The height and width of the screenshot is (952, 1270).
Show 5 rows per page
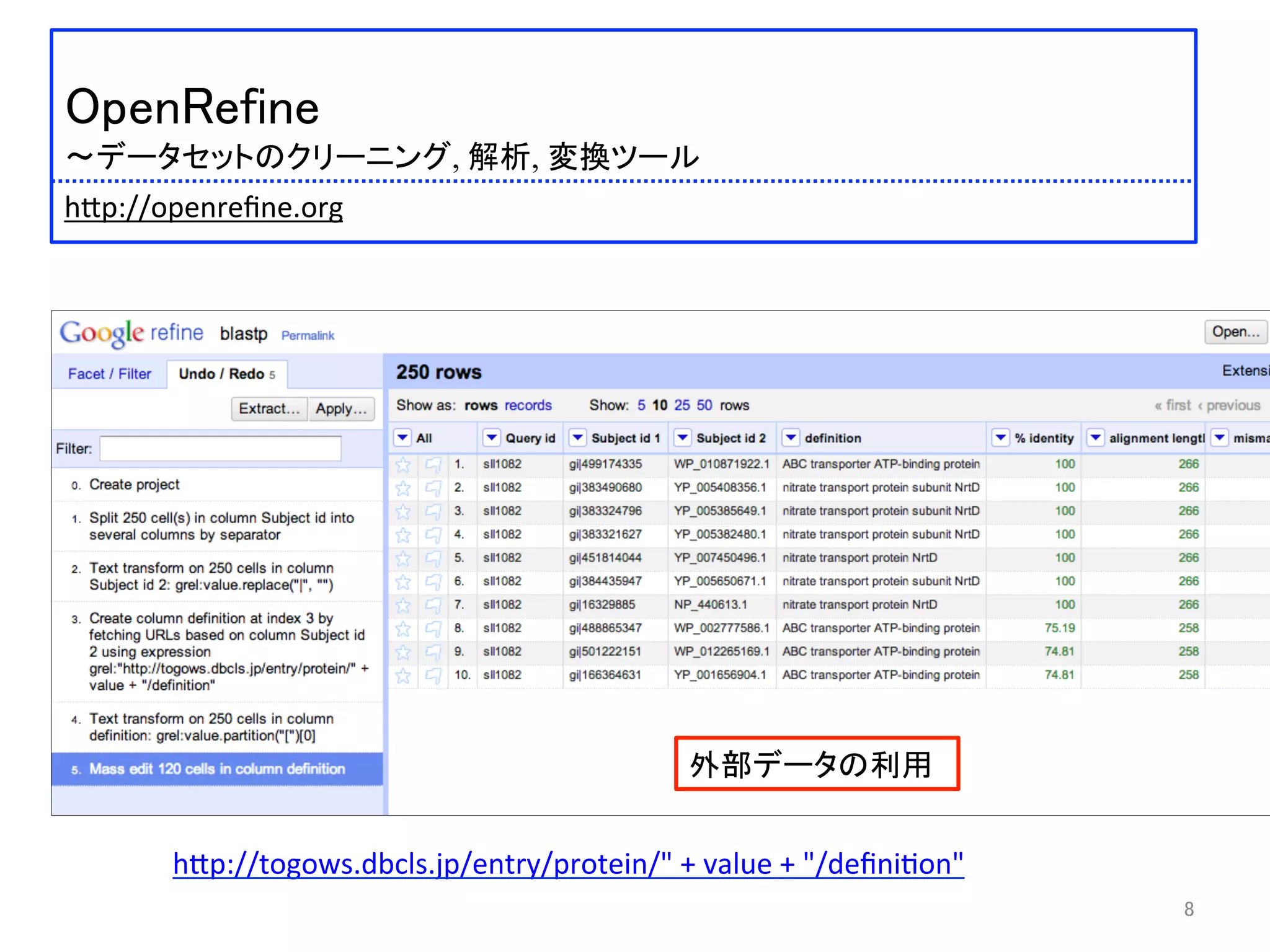(x=641, y=405)
